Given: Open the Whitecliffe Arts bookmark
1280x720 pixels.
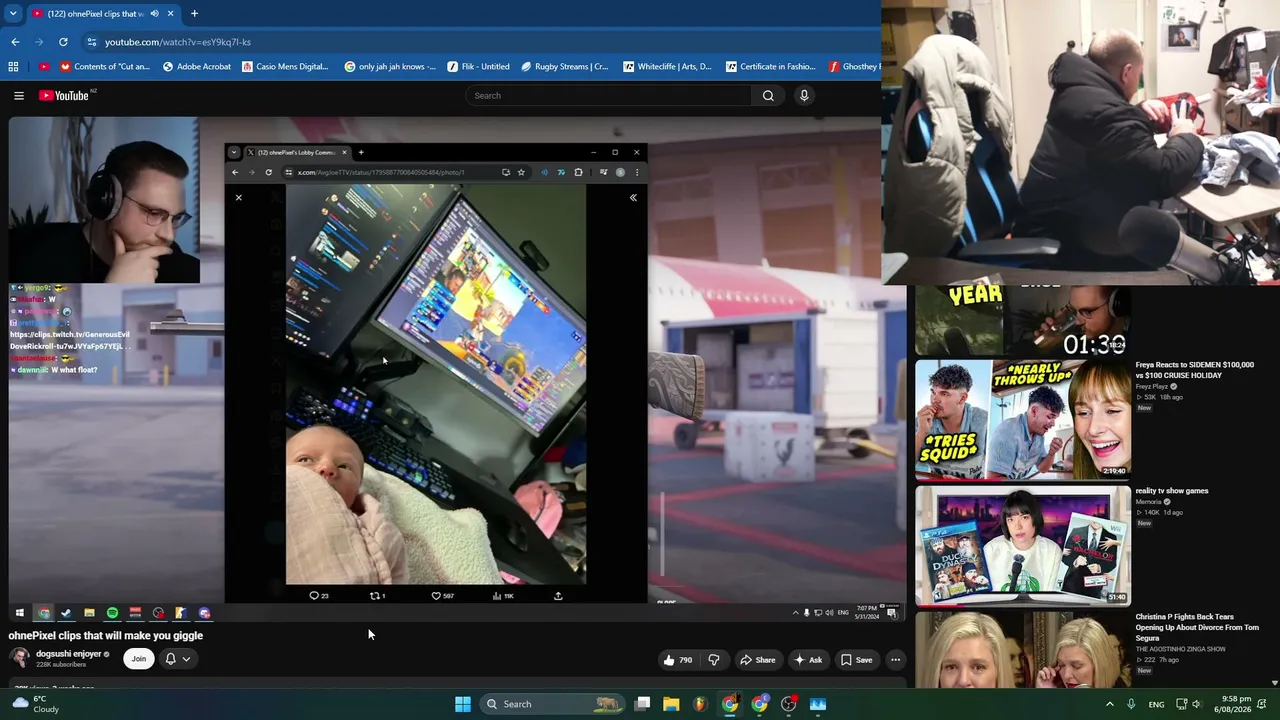Looking at the screenshot, I should click(667, 67).
